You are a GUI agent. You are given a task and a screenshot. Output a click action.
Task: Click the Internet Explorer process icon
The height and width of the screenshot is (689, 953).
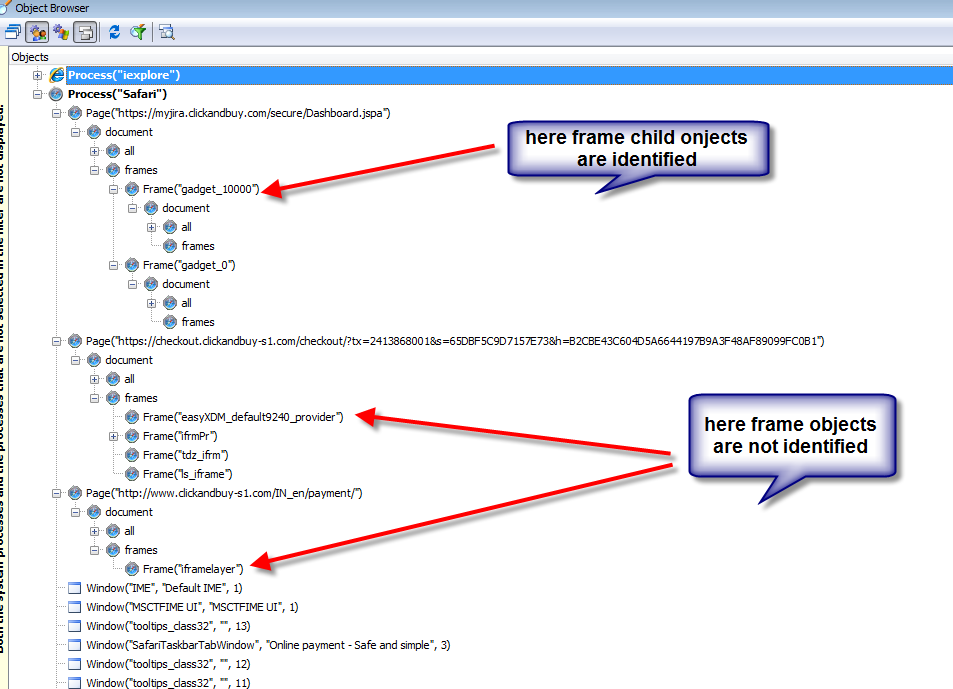tap(57, 75)
